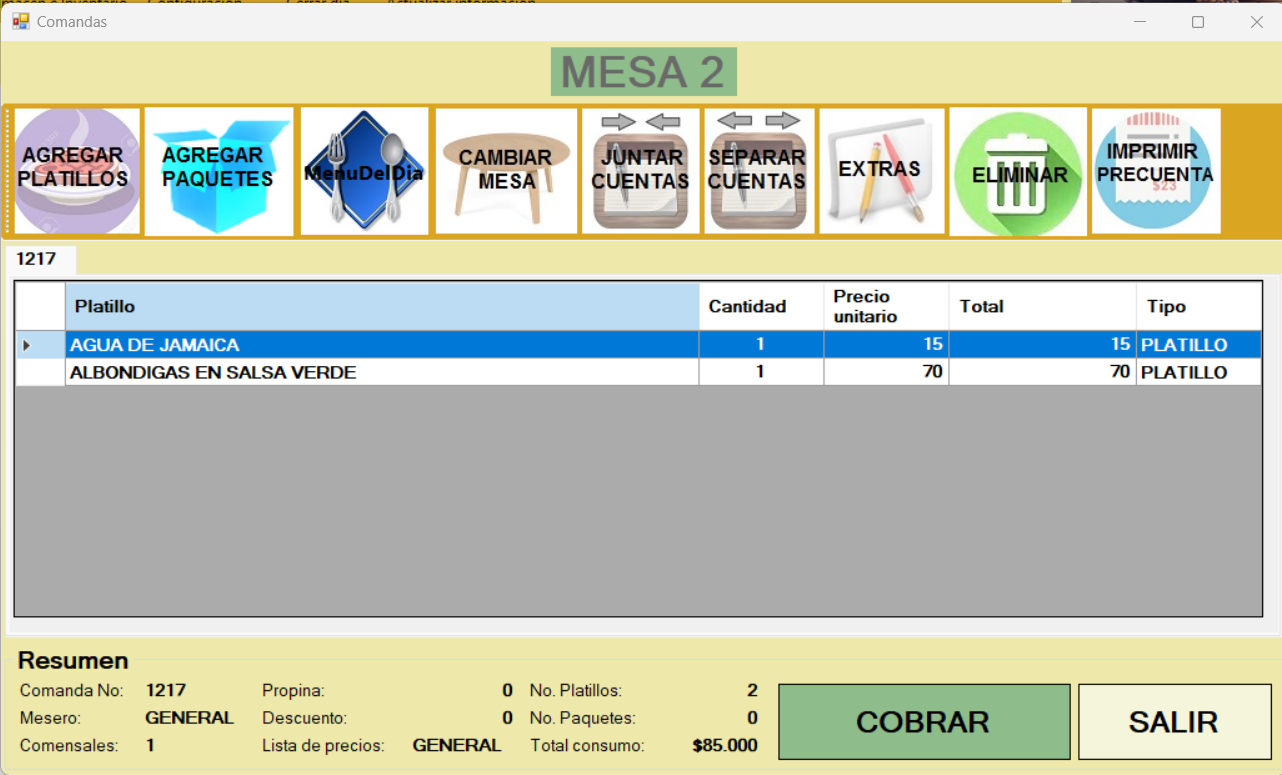
Task: Click the Tipo column header
Action: coord(1198,306)
